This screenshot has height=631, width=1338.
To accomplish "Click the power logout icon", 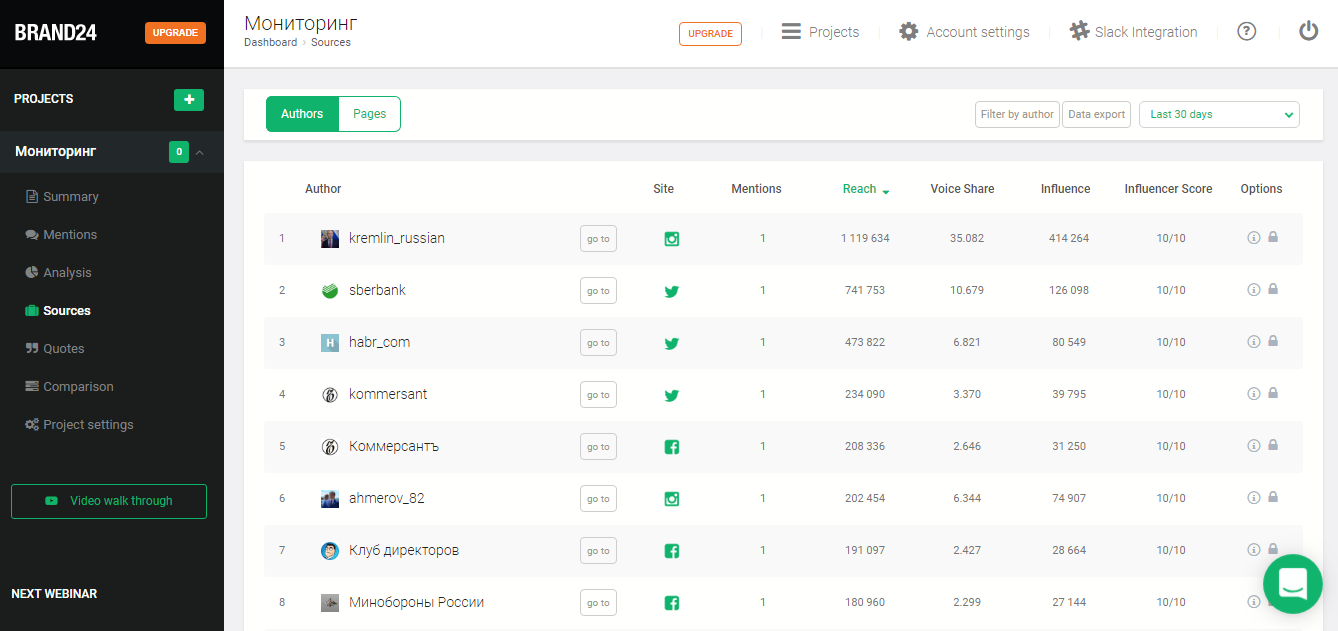I will (x=1308, y=32).
